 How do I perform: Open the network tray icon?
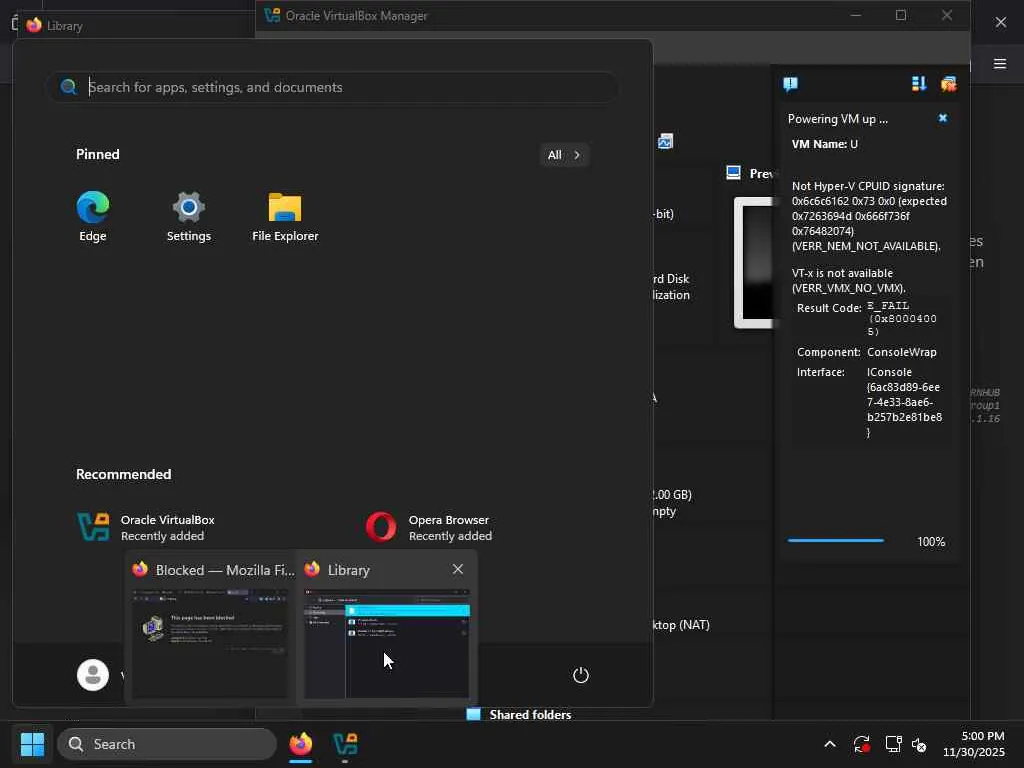click(x=893, y=744)
